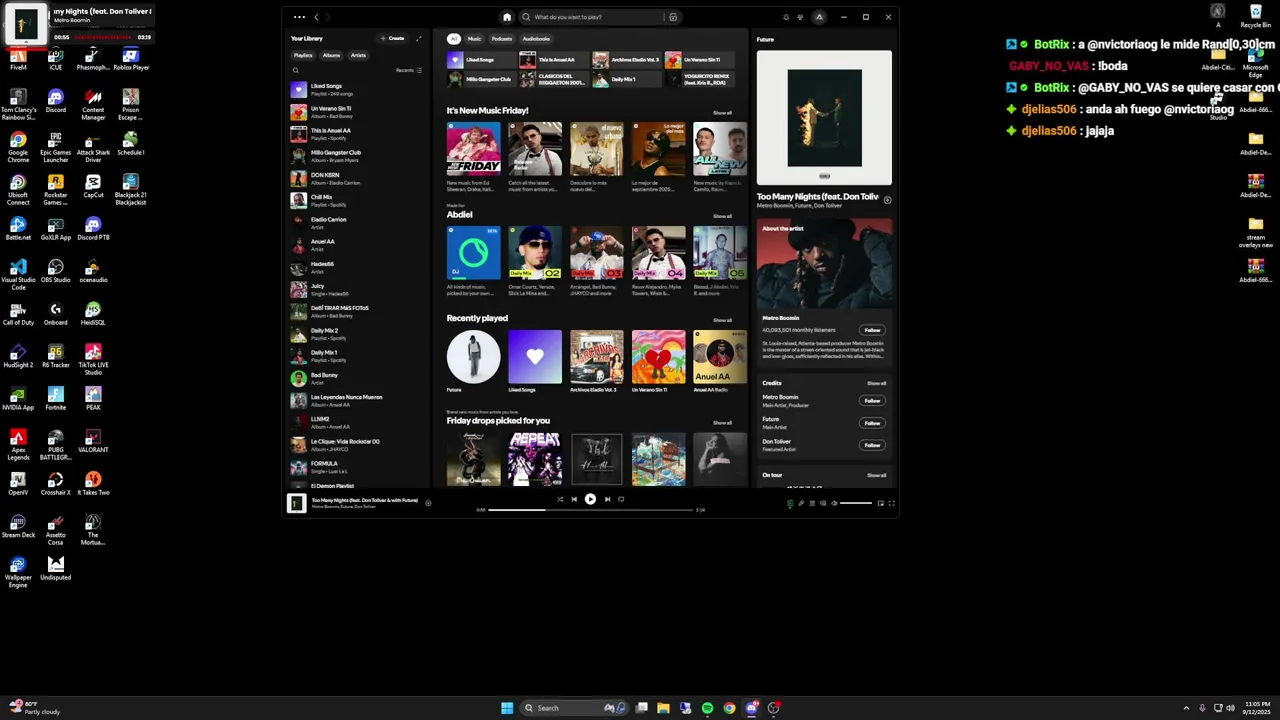
Task: Open the Browse icon inside search bar
Action: pyautogui.click(x=673, y=17)
